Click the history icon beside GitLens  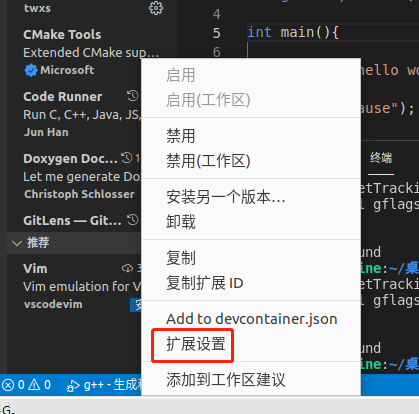pyautogui.click(x=133, y=220)
